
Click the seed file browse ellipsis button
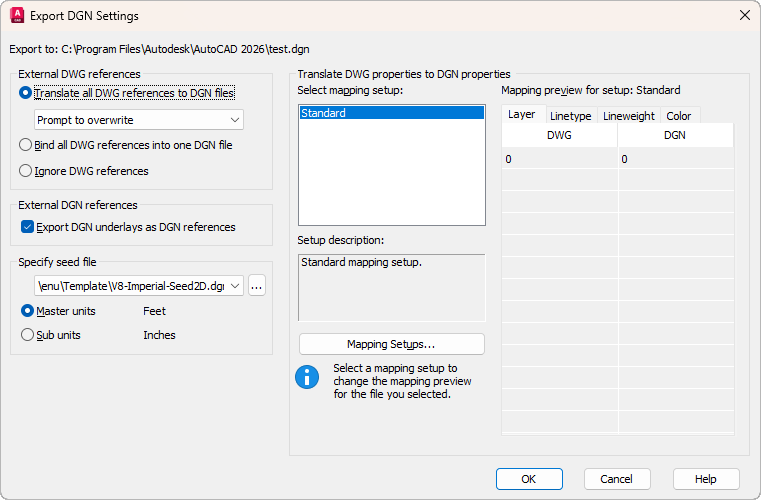point(257,286)
